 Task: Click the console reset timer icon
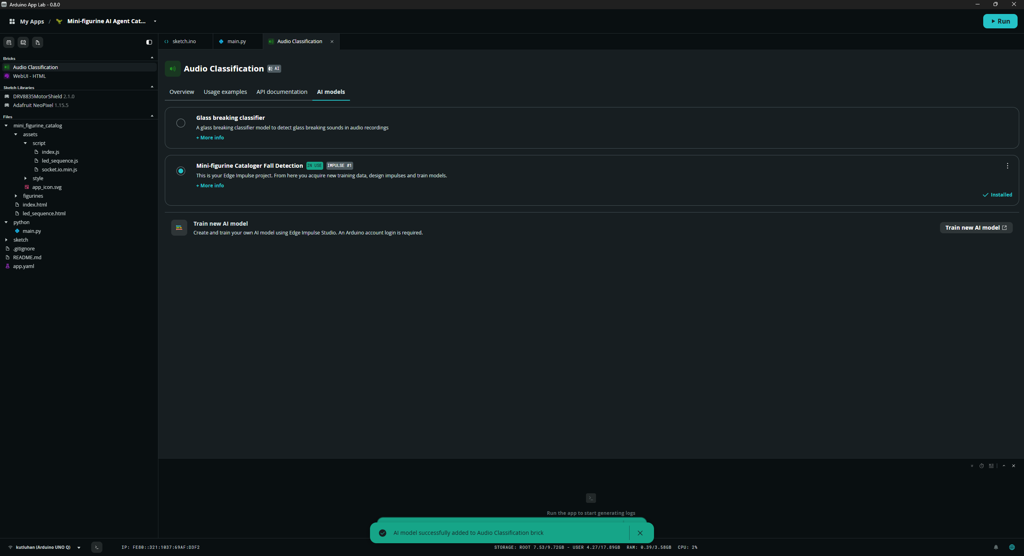981,466
